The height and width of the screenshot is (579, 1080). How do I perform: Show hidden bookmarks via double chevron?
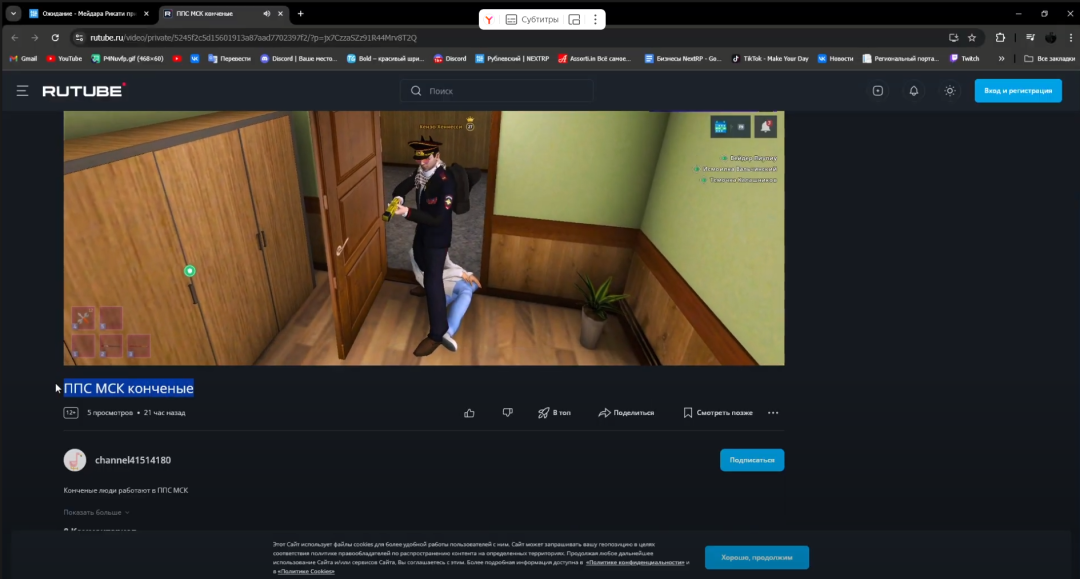pyautogui.click(x=1001, y=59)
